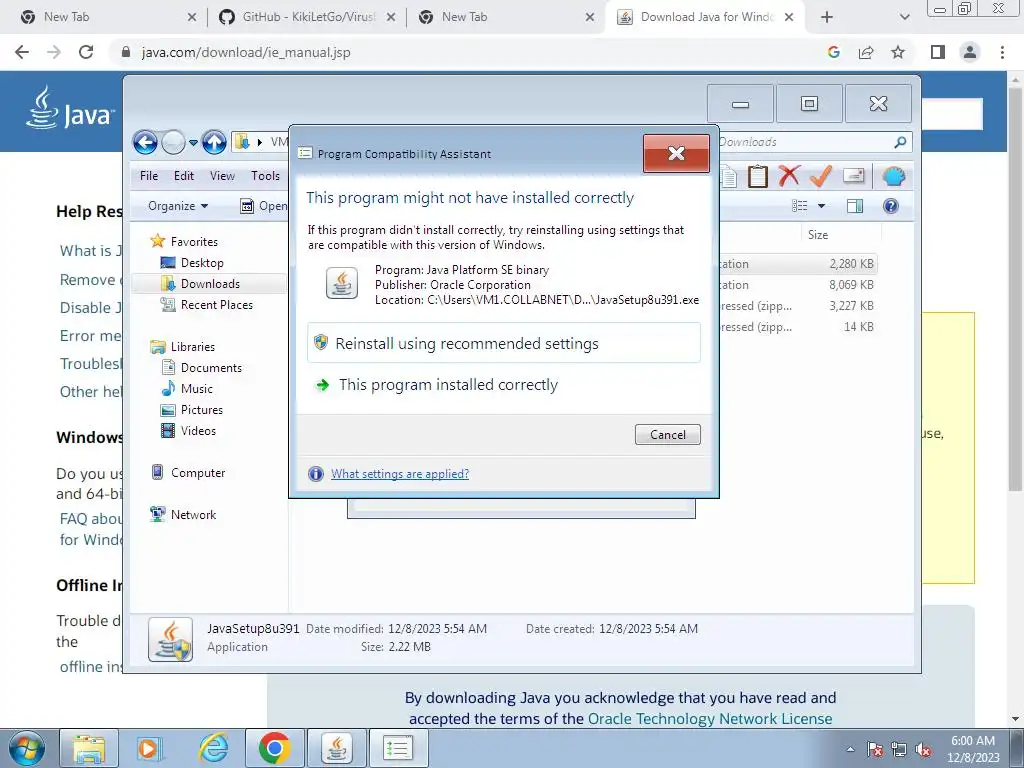Click the Paste clipboard toolbar icon
The width and height of the screenshot is (1024, 768).
758,176
